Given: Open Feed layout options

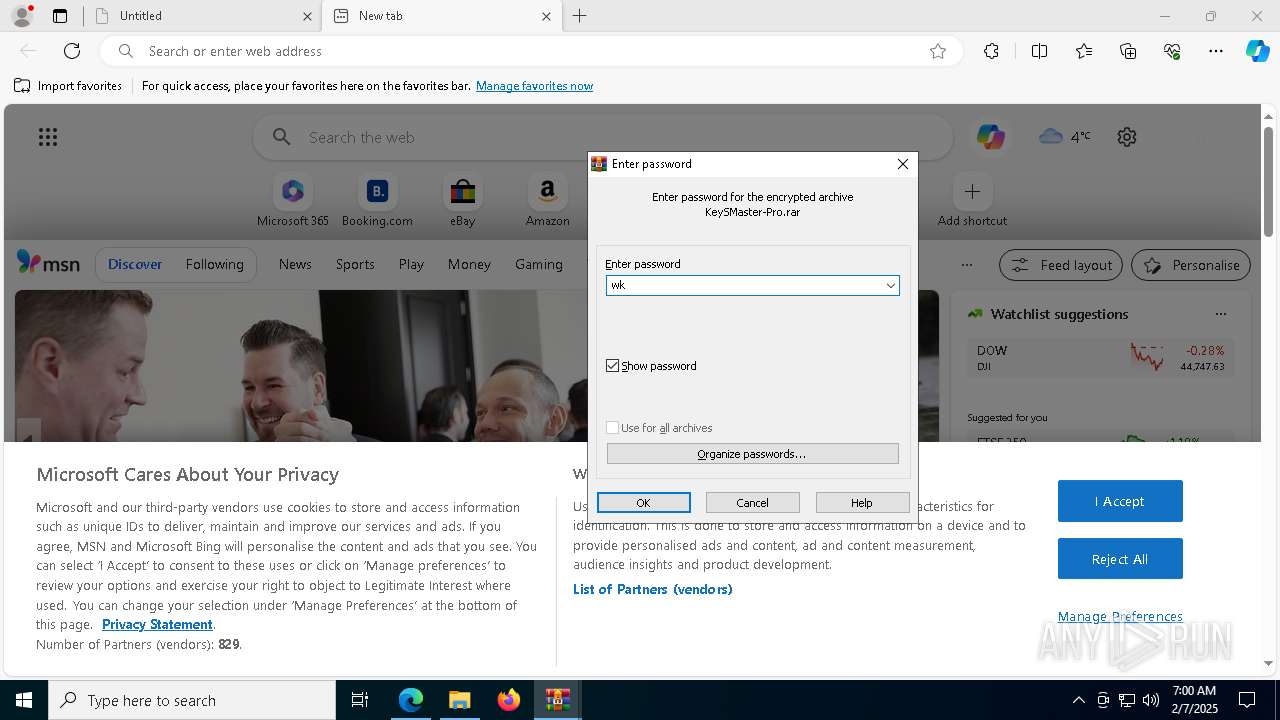Looking at the screenshot, I should pos(1062,265).
